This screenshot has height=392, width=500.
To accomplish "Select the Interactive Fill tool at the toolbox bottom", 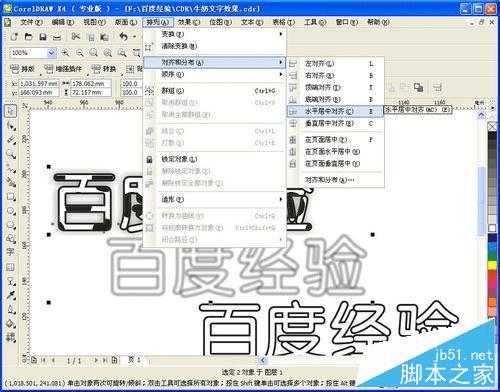I will tap(11, 337).
